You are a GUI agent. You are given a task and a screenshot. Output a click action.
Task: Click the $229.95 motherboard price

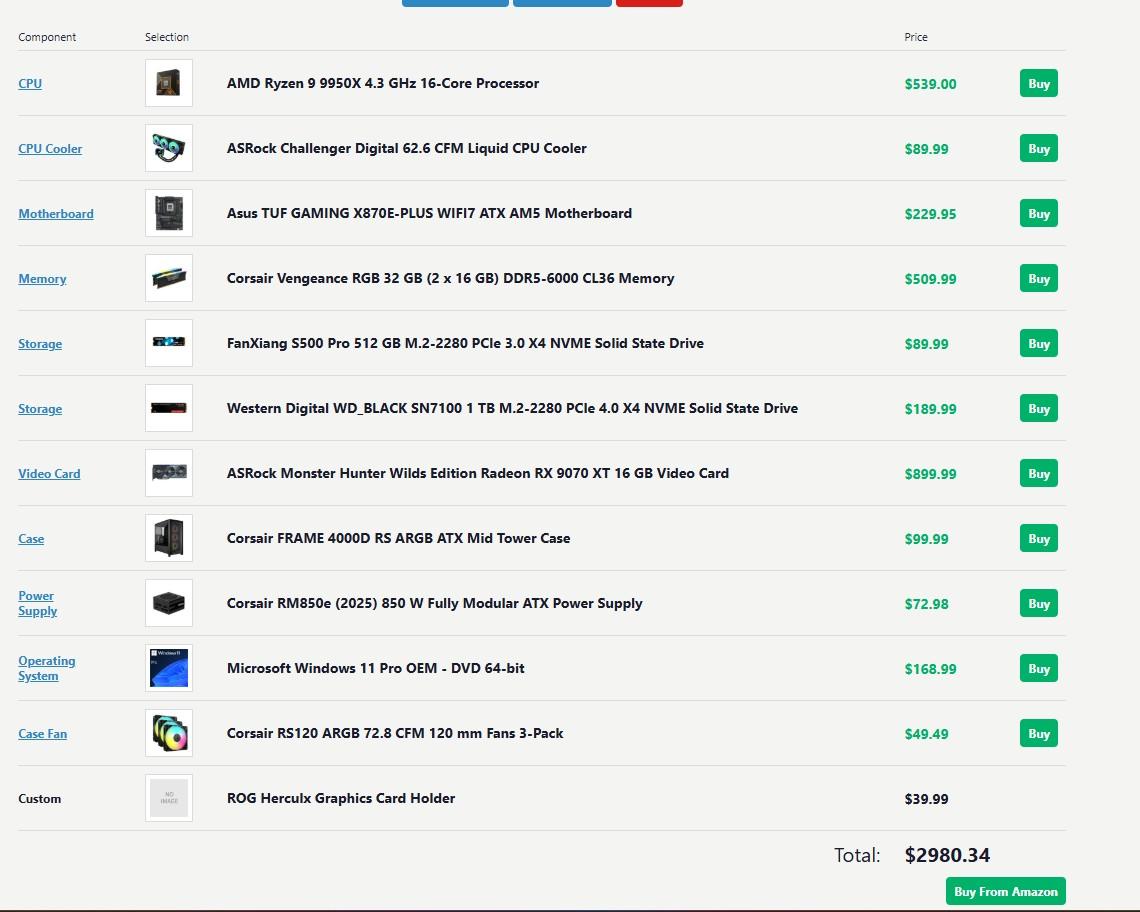pos(930,214)
